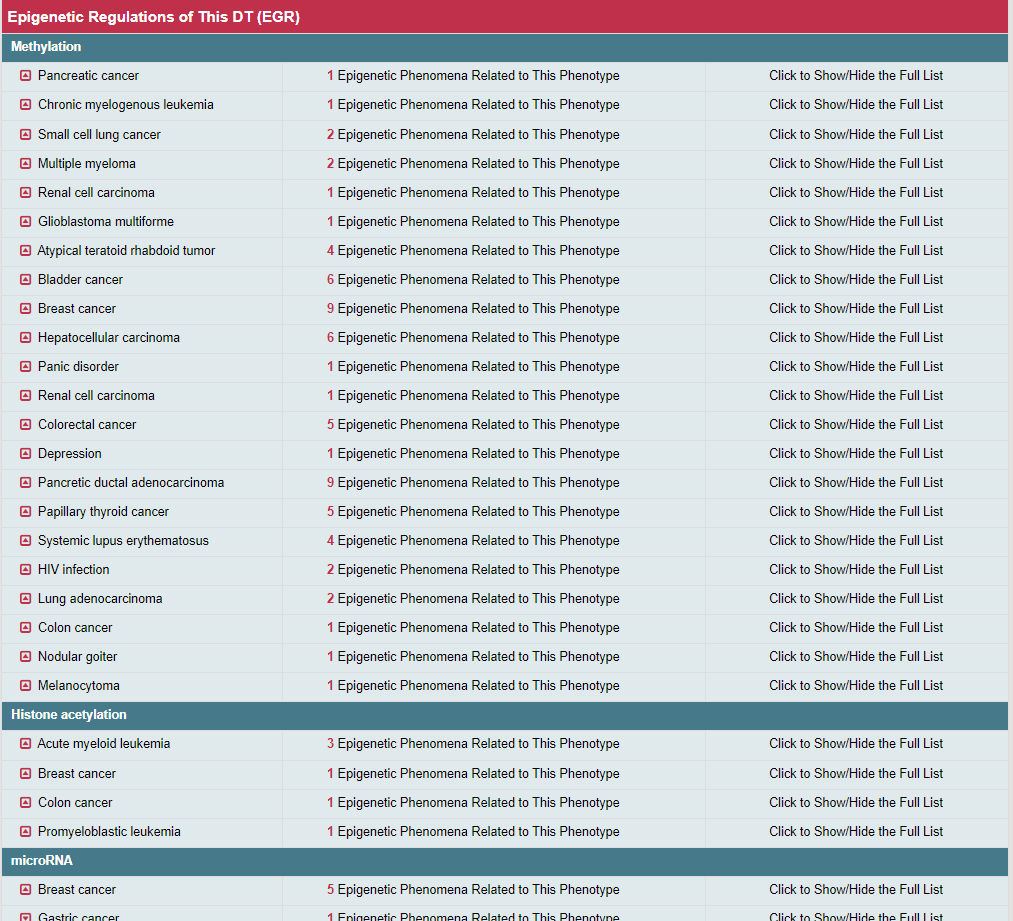Viewport: 1013px width, 921px height.
Task: Click the red expand icon beside Pancreatic cancer
Action: pos(25,76)
